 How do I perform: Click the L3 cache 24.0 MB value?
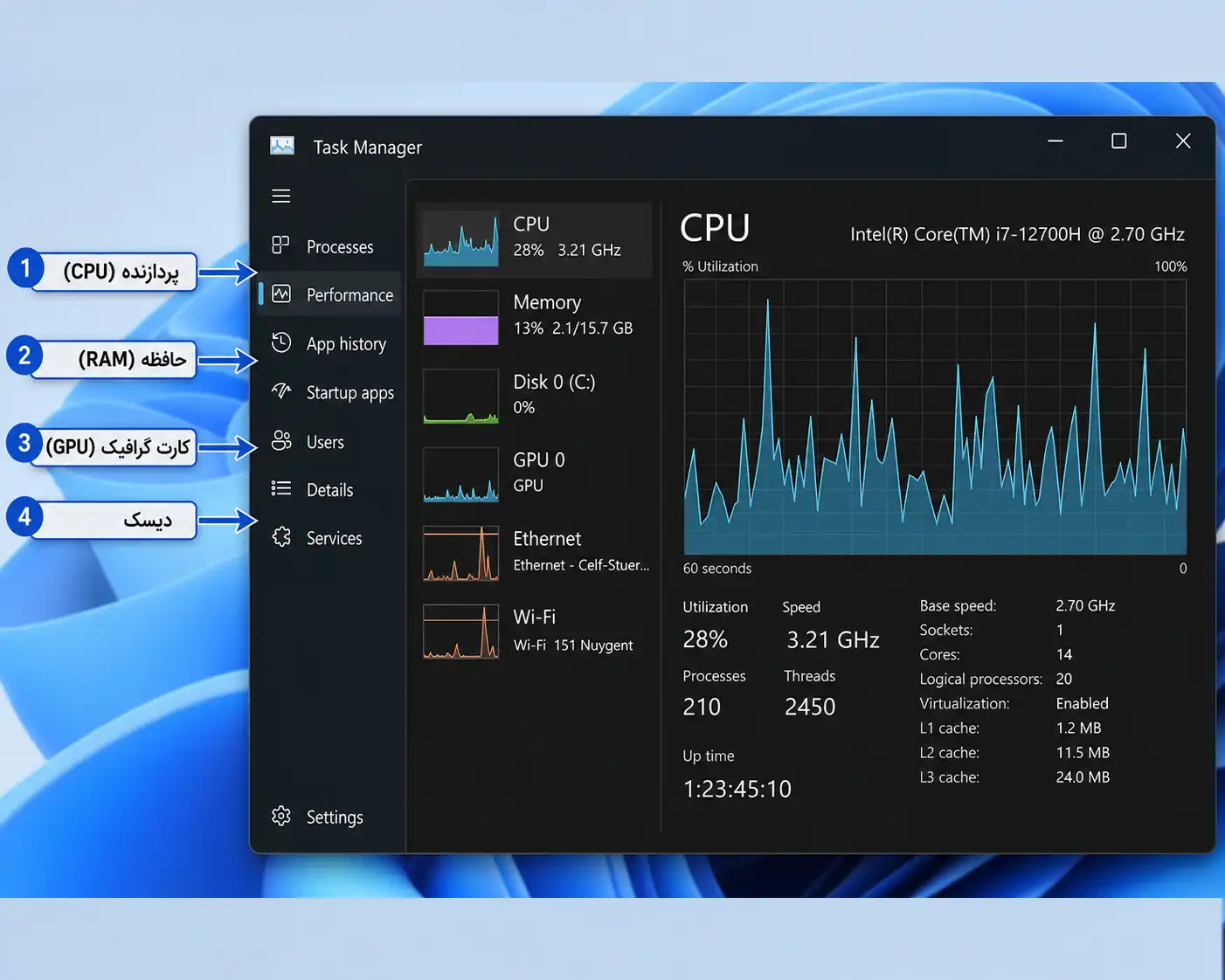tap(1083, 776)
